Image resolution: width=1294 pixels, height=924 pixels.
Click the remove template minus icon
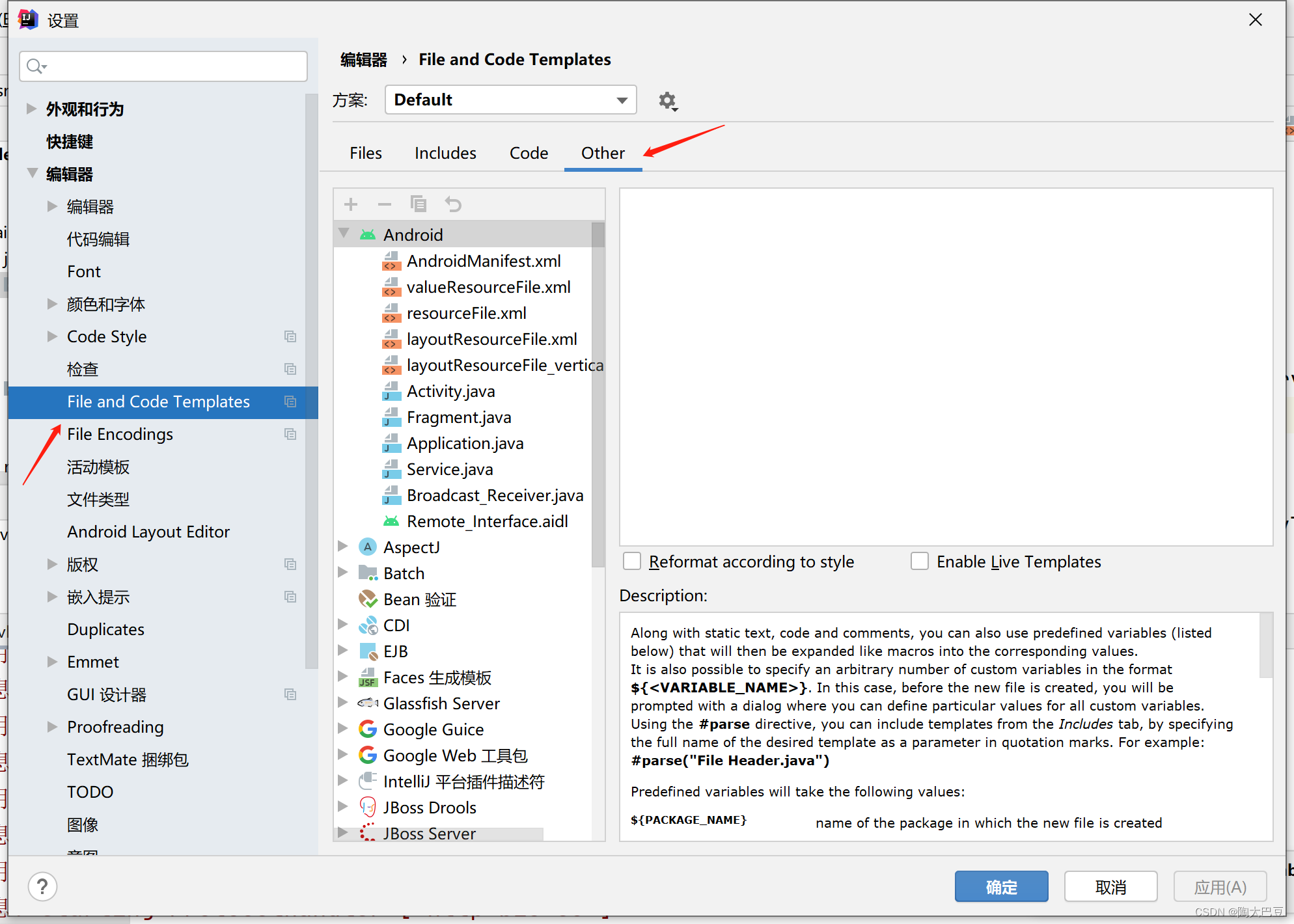[x=385, y=204]
